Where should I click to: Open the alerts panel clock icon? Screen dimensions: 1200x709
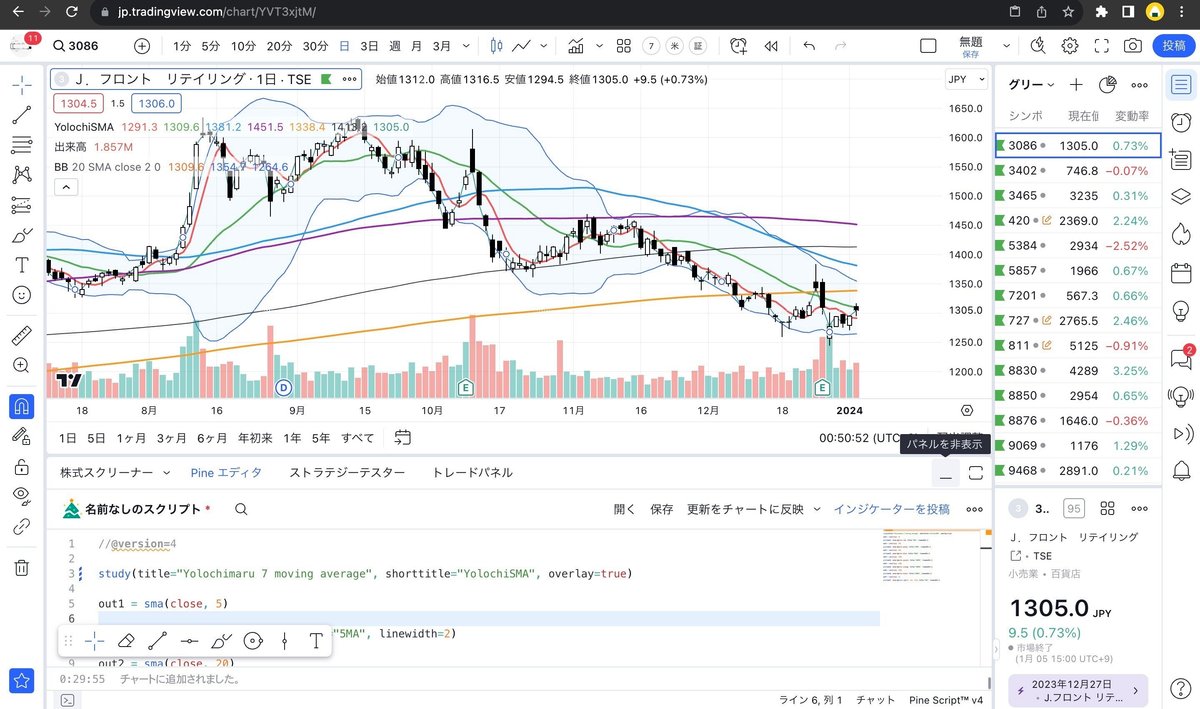1181,122
